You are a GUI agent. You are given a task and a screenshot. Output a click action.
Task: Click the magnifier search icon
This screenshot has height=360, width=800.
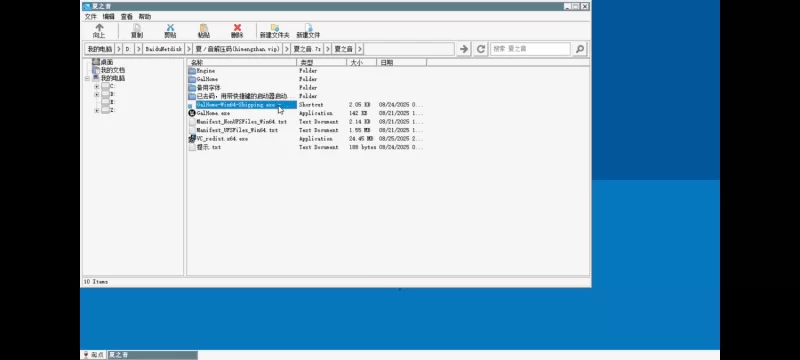pos(580,49)
